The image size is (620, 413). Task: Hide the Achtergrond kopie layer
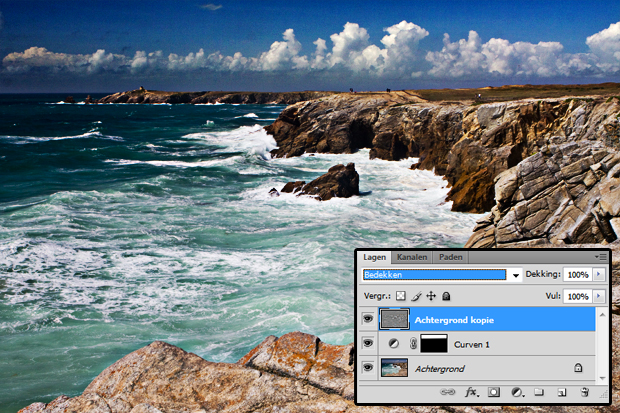click(x=368, y=318)
